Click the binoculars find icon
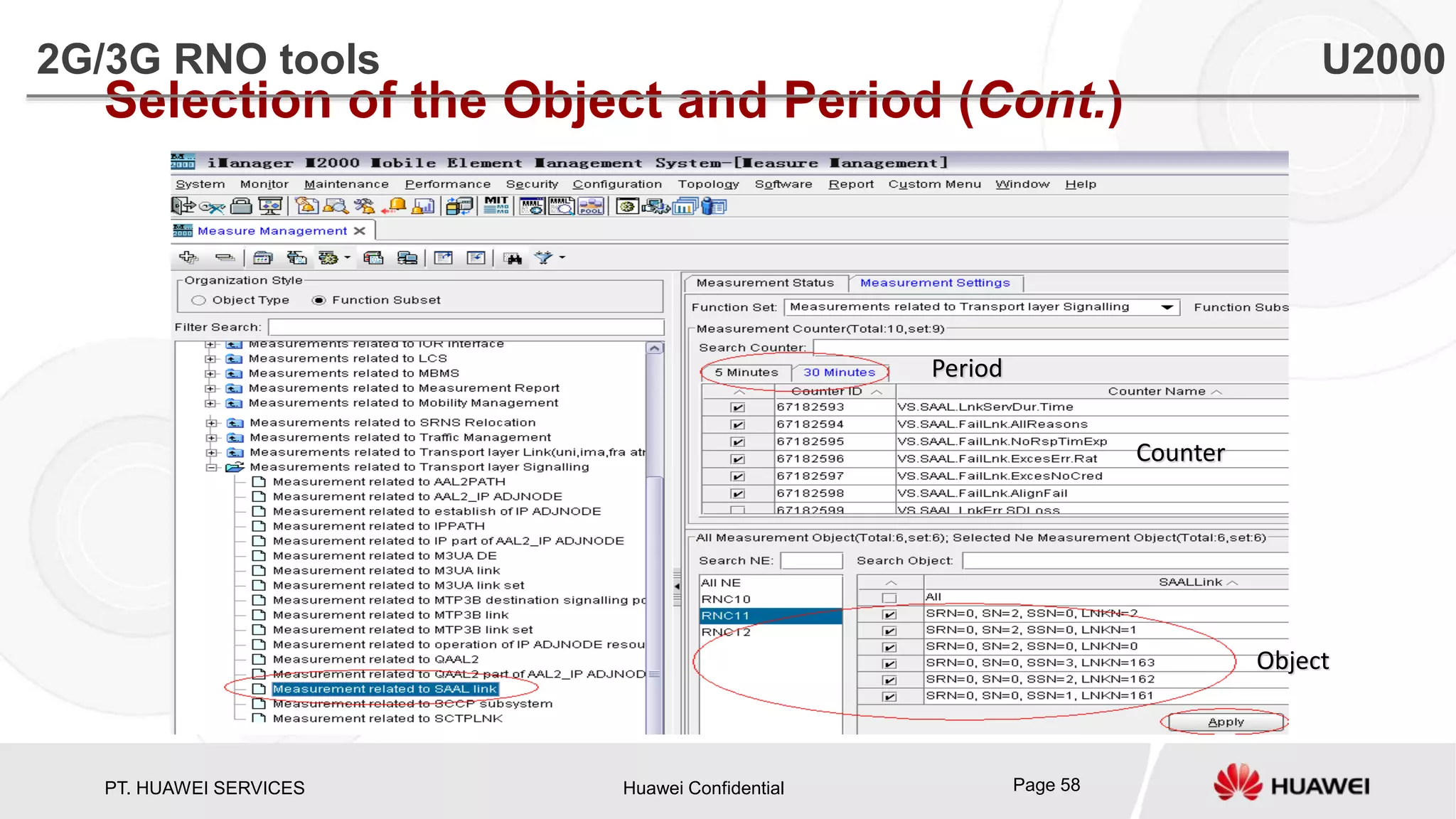The height and width of the screenshot is (819, 1456). (513, 258)
